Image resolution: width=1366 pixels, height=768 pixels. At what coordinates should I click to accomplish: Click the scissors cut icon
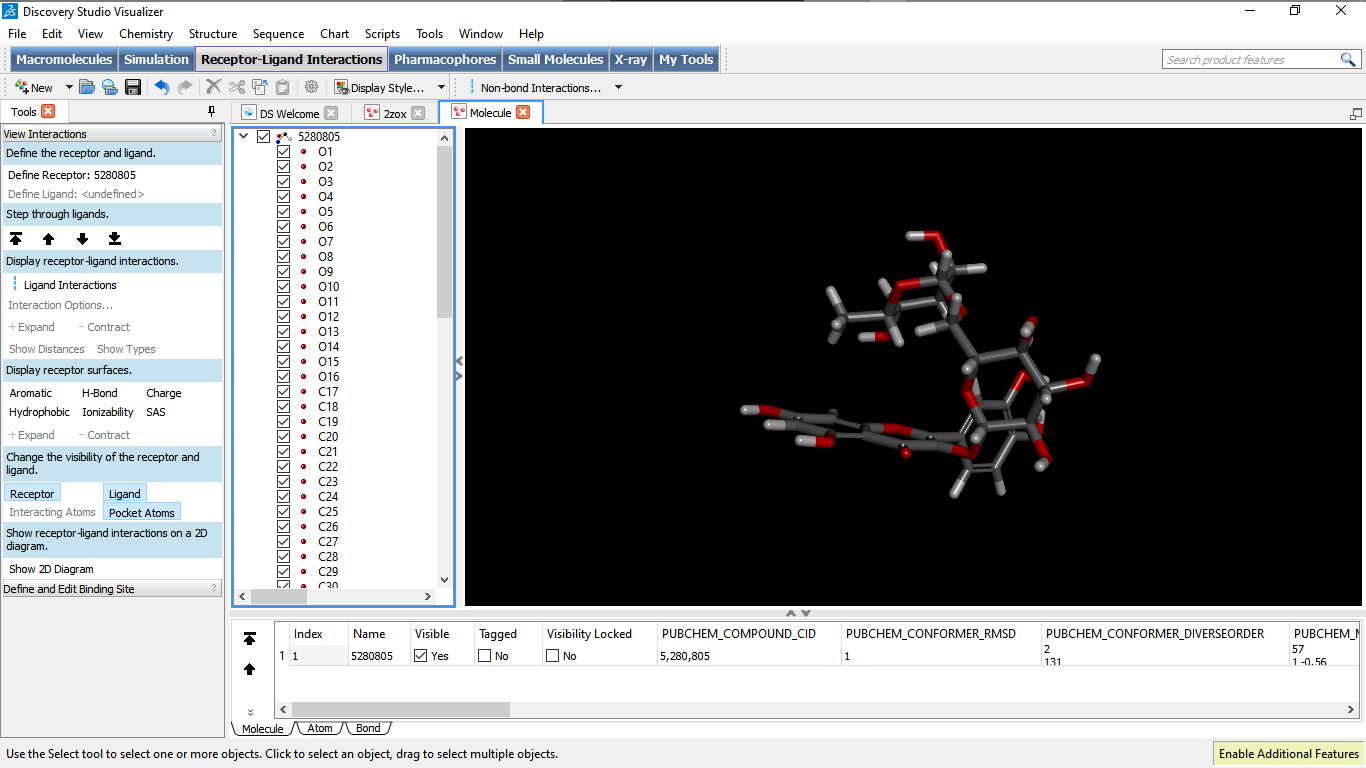tap(237, 87)
